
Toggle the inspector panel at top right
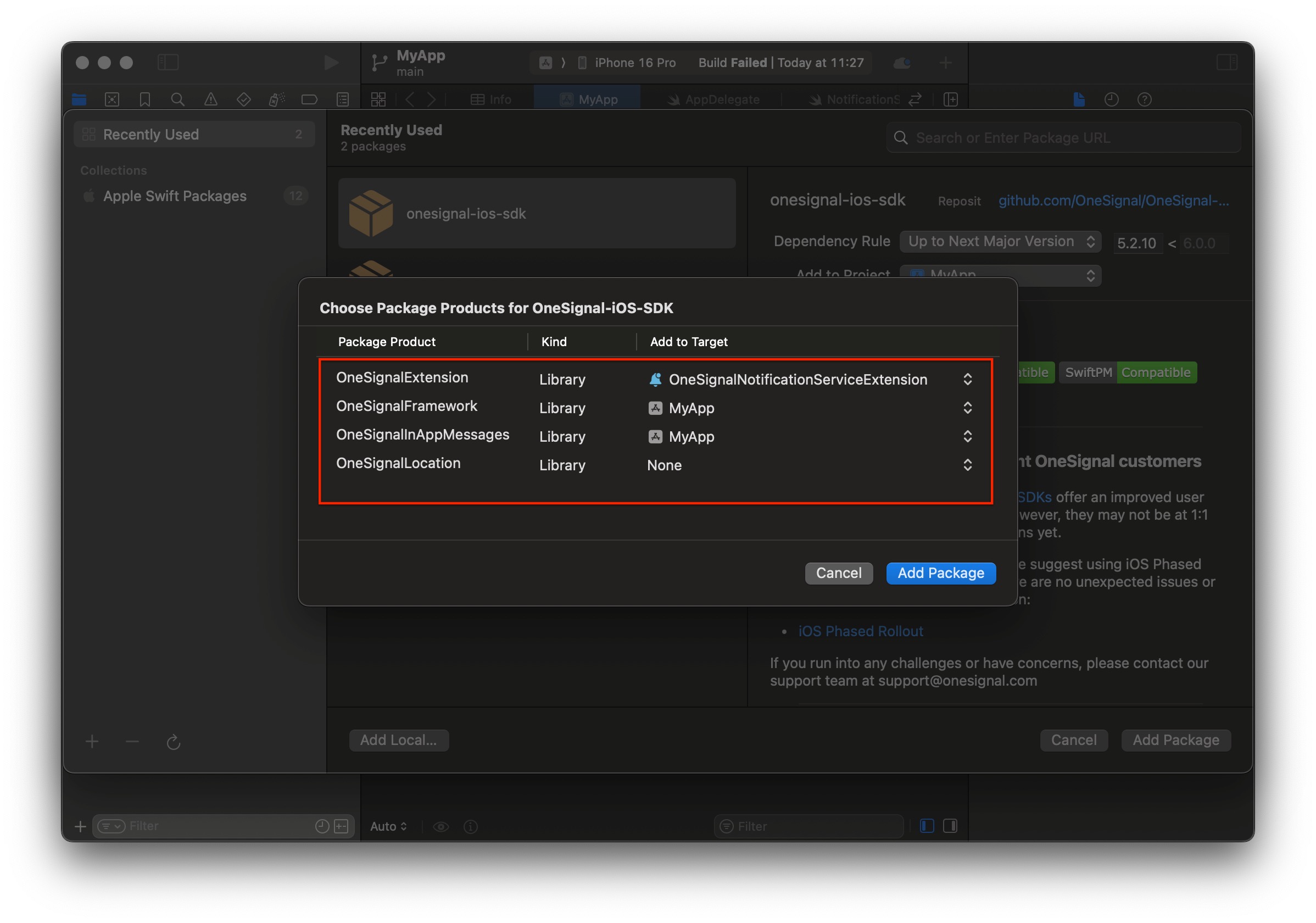coord(1226,62)
